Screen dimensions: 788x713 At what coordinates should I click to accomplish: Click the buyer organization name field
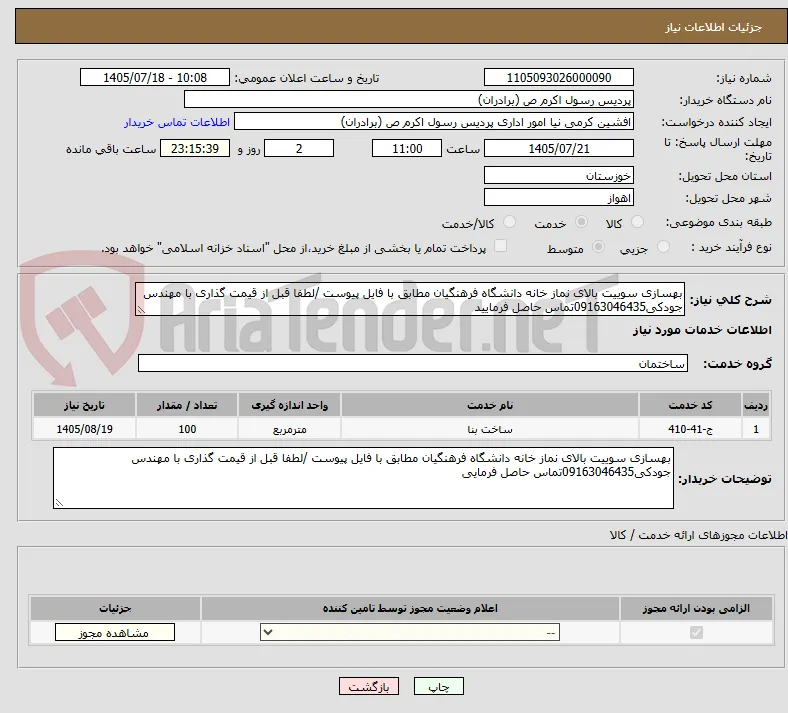click(409, 99)
